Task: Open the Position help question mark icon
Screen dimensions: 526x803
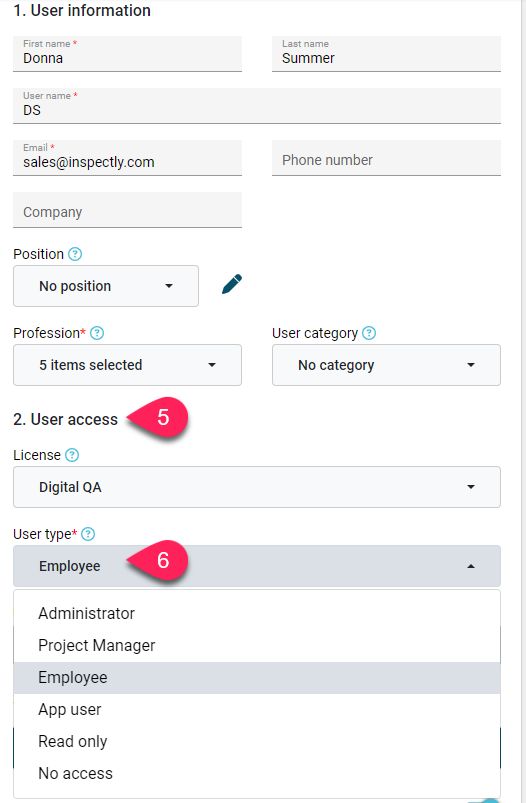Action: click(x=75, y=254)
